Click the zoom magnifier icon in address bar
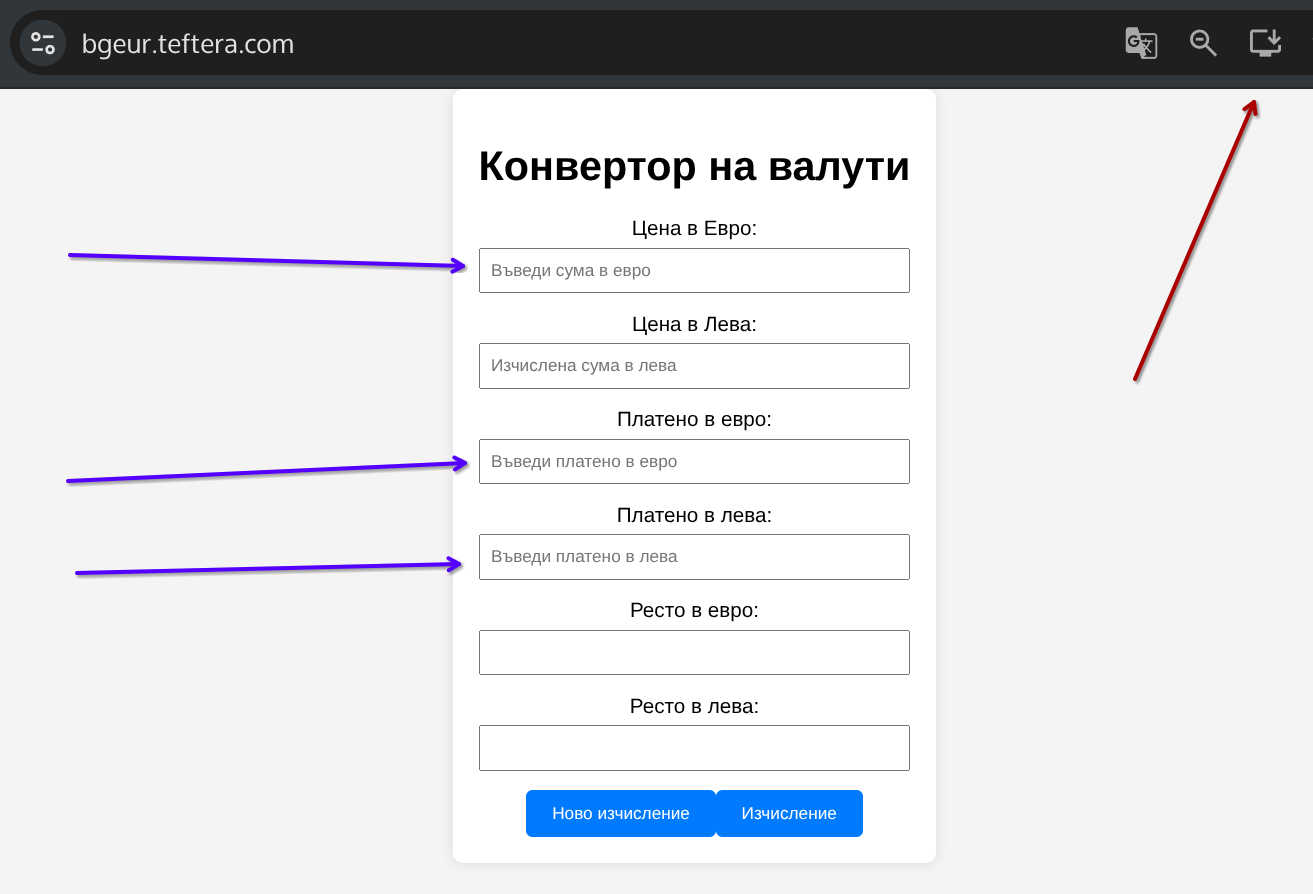Image resolution: width=1313 pixels, height=894 pixels. (1203, 43)
